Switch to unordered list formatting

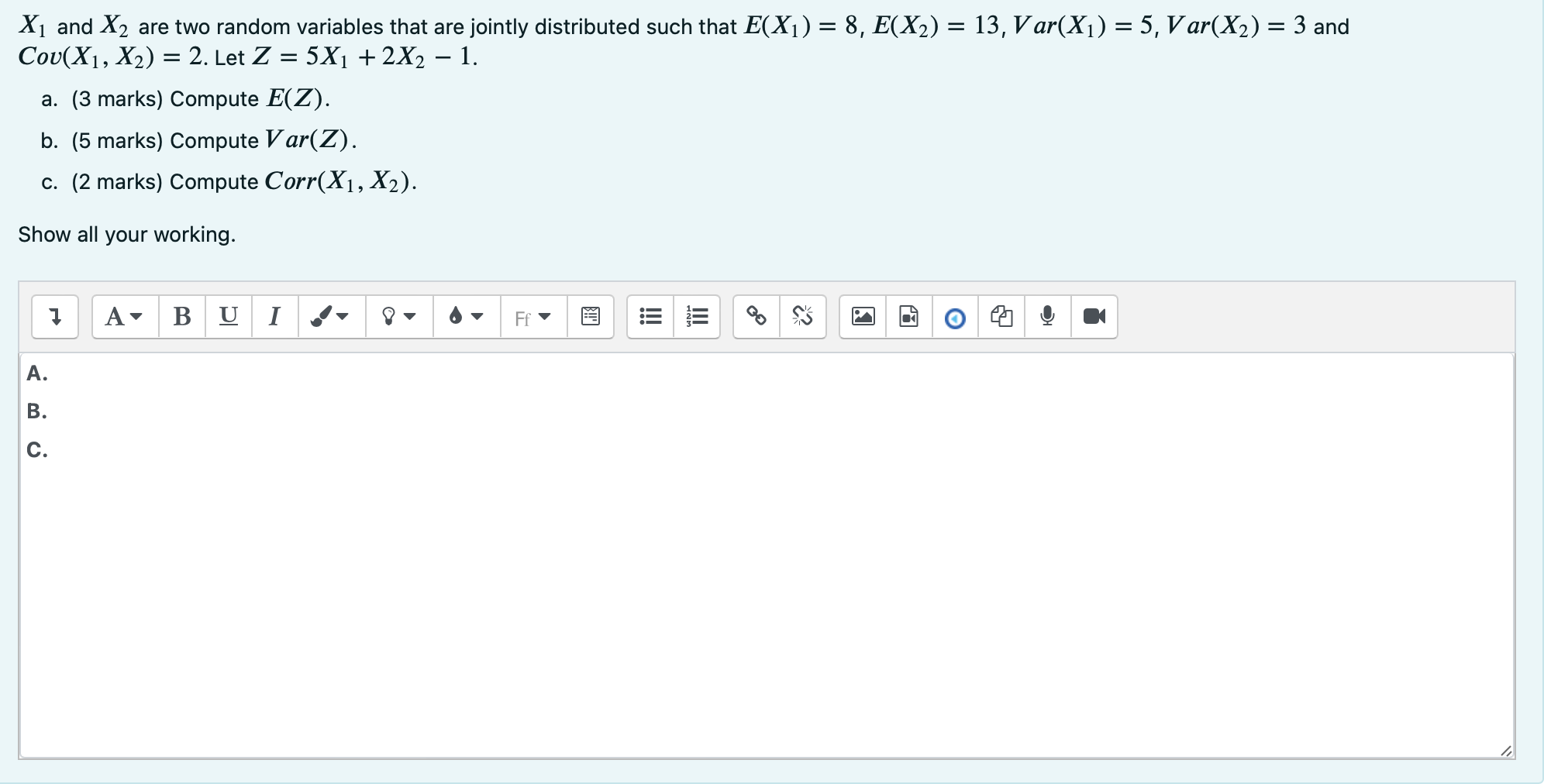650,316
